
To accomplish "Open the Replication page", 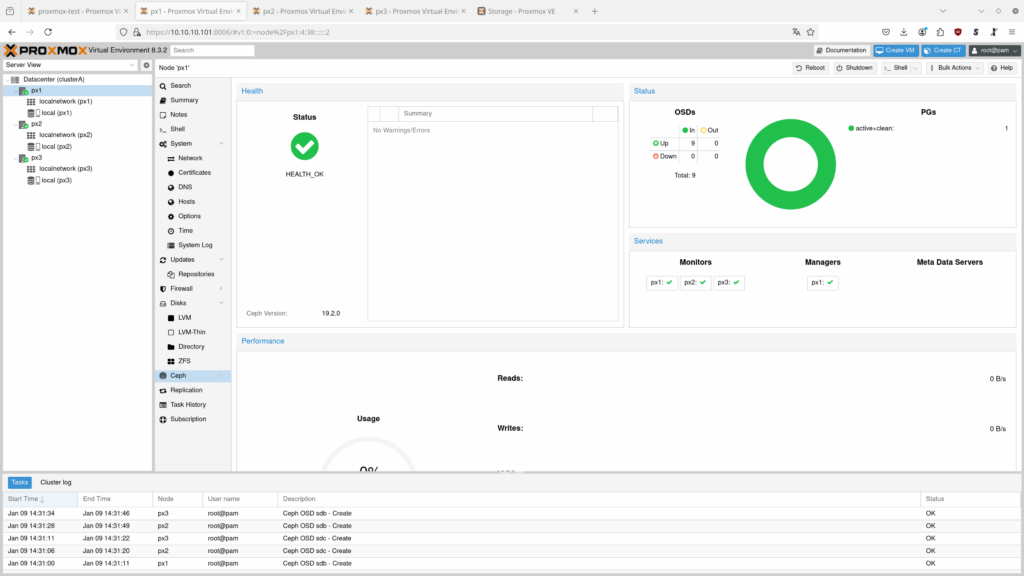I will [186, 390].
